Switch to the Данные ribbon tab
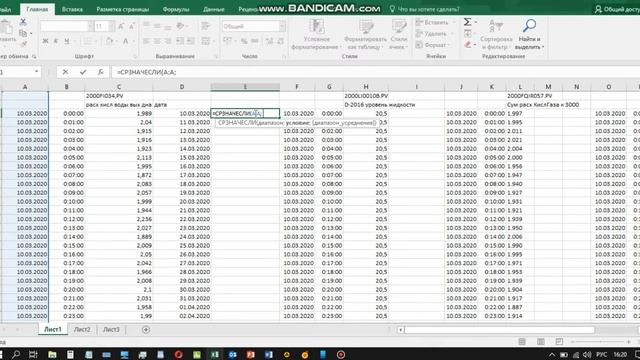The image size is (640, 360). click(x=213, y=9)
